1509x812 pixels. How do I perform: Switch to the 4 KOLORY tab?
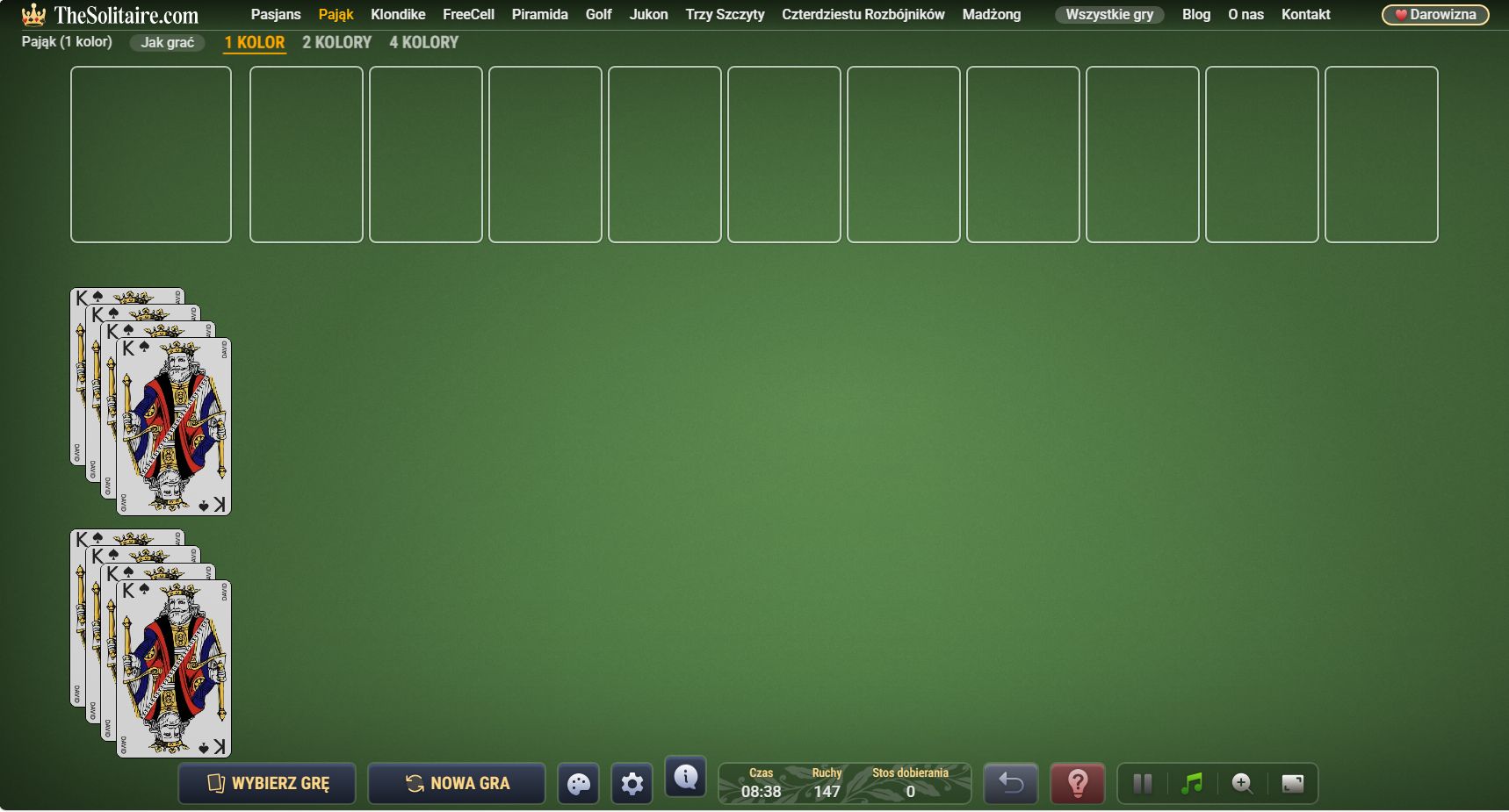point(423,42)
